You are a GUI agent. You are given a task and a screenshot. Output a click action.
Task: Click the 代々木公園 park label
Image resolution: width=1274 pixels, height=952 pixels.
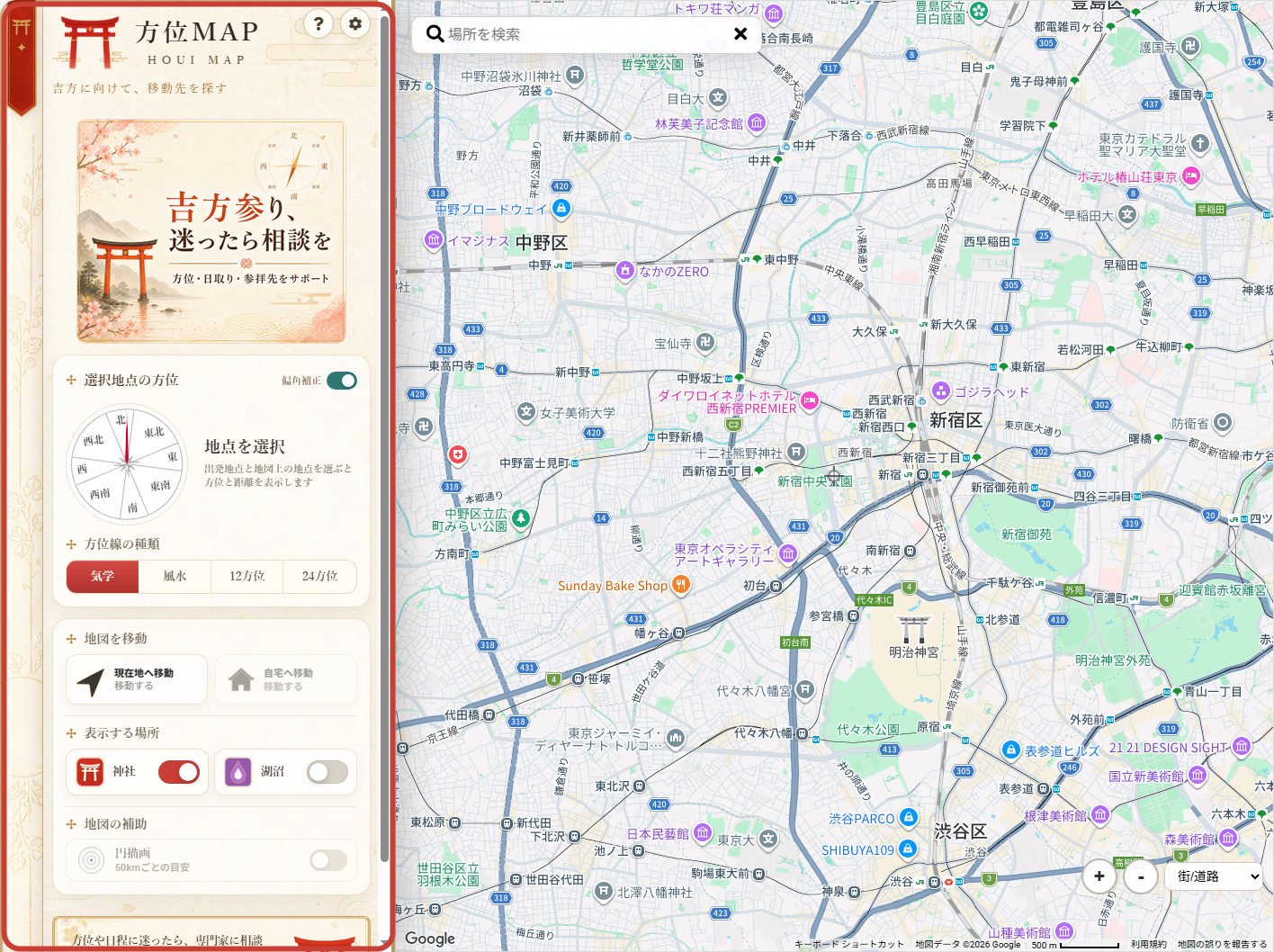[x=868, y=729]
